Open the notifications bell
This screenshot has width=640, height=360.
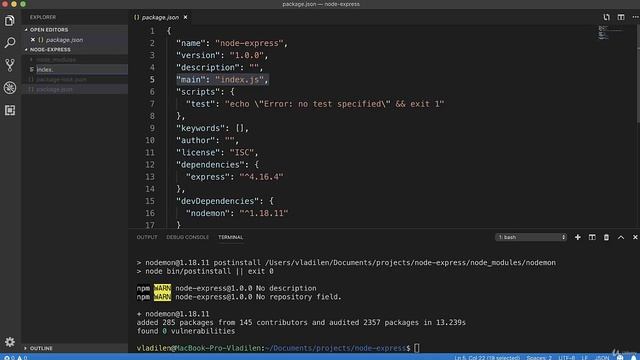coord(633,357)
